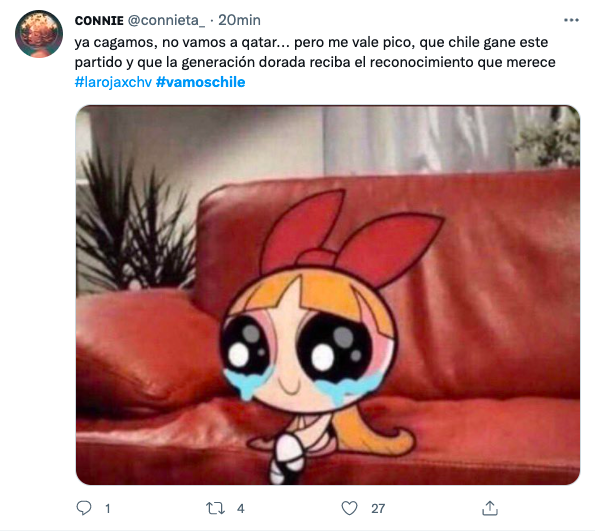Click the second line of tweet text
Screen dimensions: 595x531
(315, 62)
